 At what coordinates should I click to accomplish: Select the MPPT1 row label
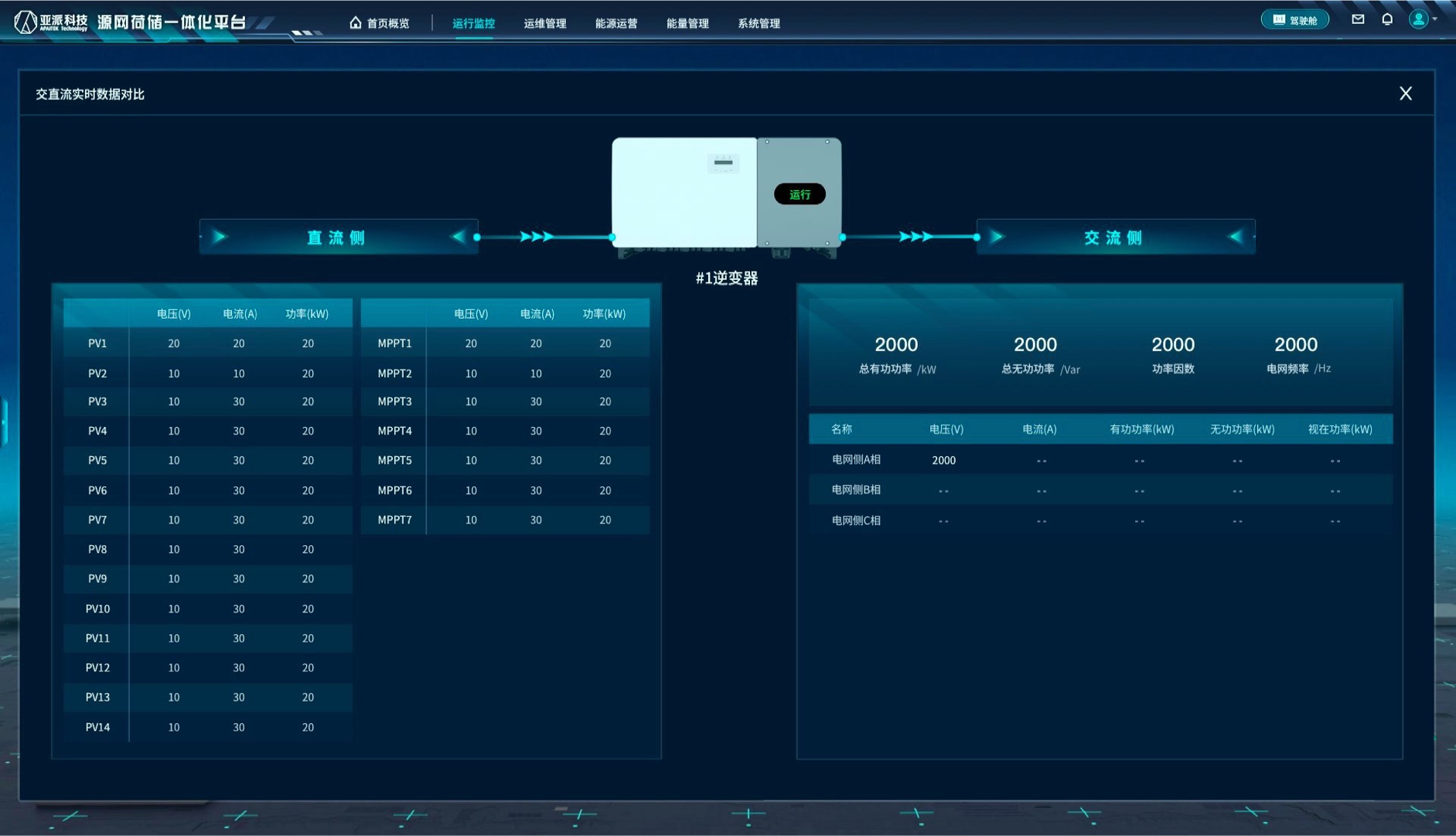(394, 343)
